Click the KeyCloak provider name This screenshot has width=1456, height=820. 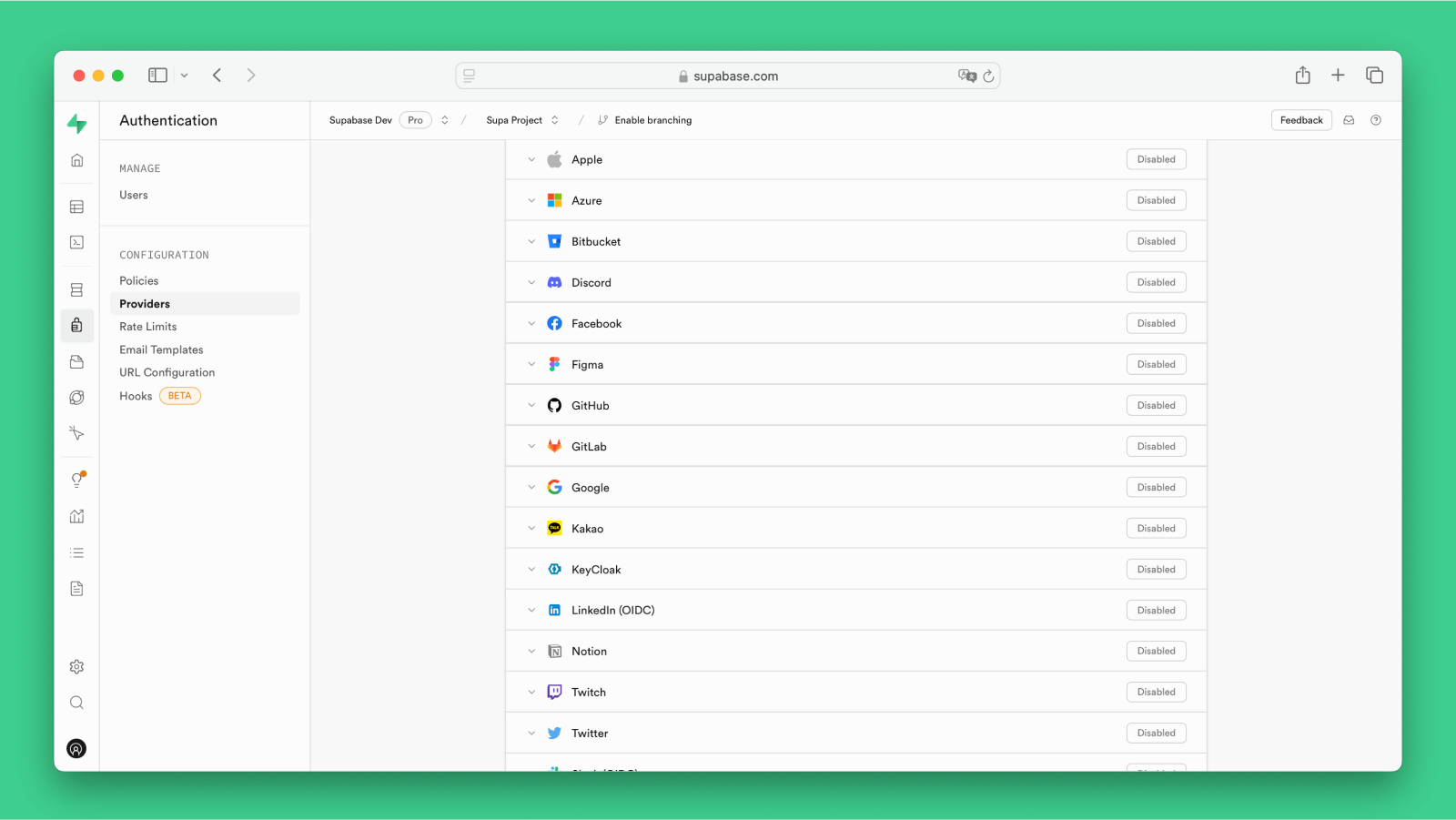pyautogui.click(x=596, y=569)
